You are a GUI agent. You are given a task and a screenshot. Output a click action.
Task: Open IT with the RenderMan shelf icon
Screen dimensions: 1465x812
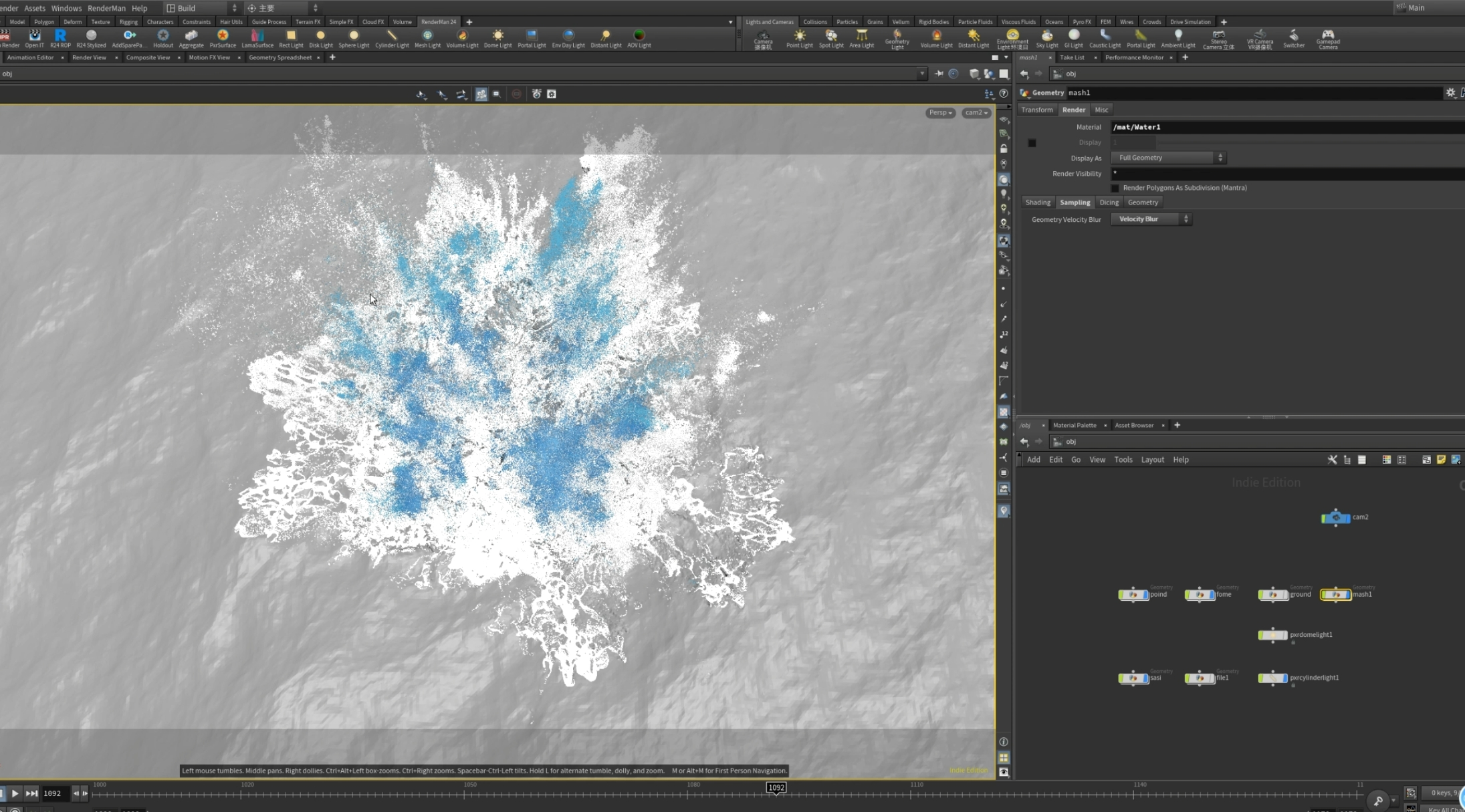(x=33, y=37)
